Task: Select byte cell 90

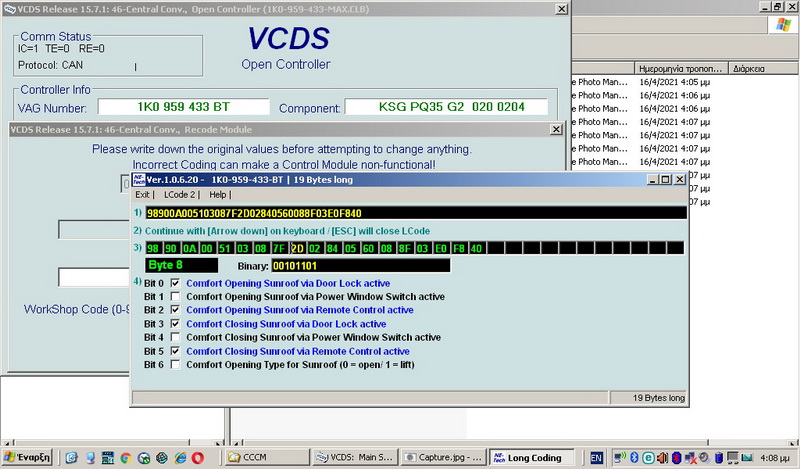Action: 171,249
